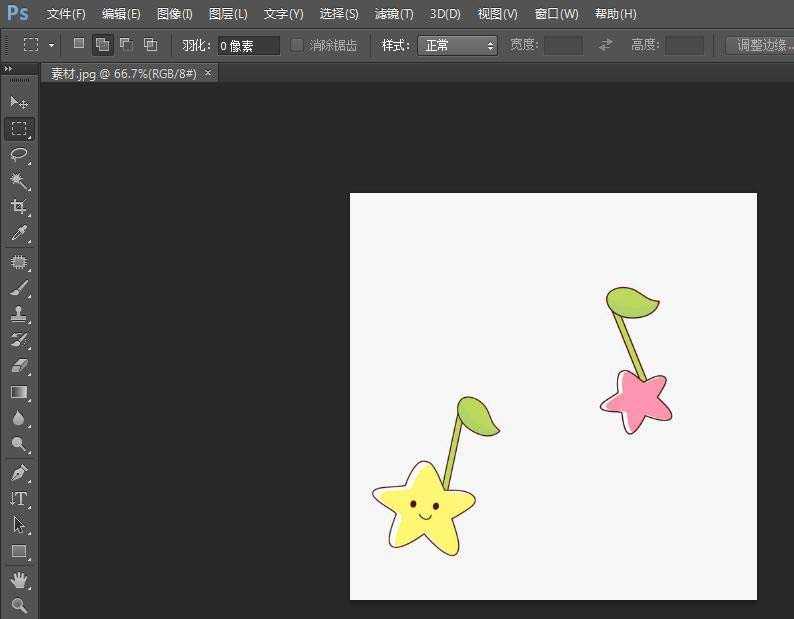The height and width of the screenshot is (619, 794).
Task: Select the Clone Stamp tool
Action: 19,314
